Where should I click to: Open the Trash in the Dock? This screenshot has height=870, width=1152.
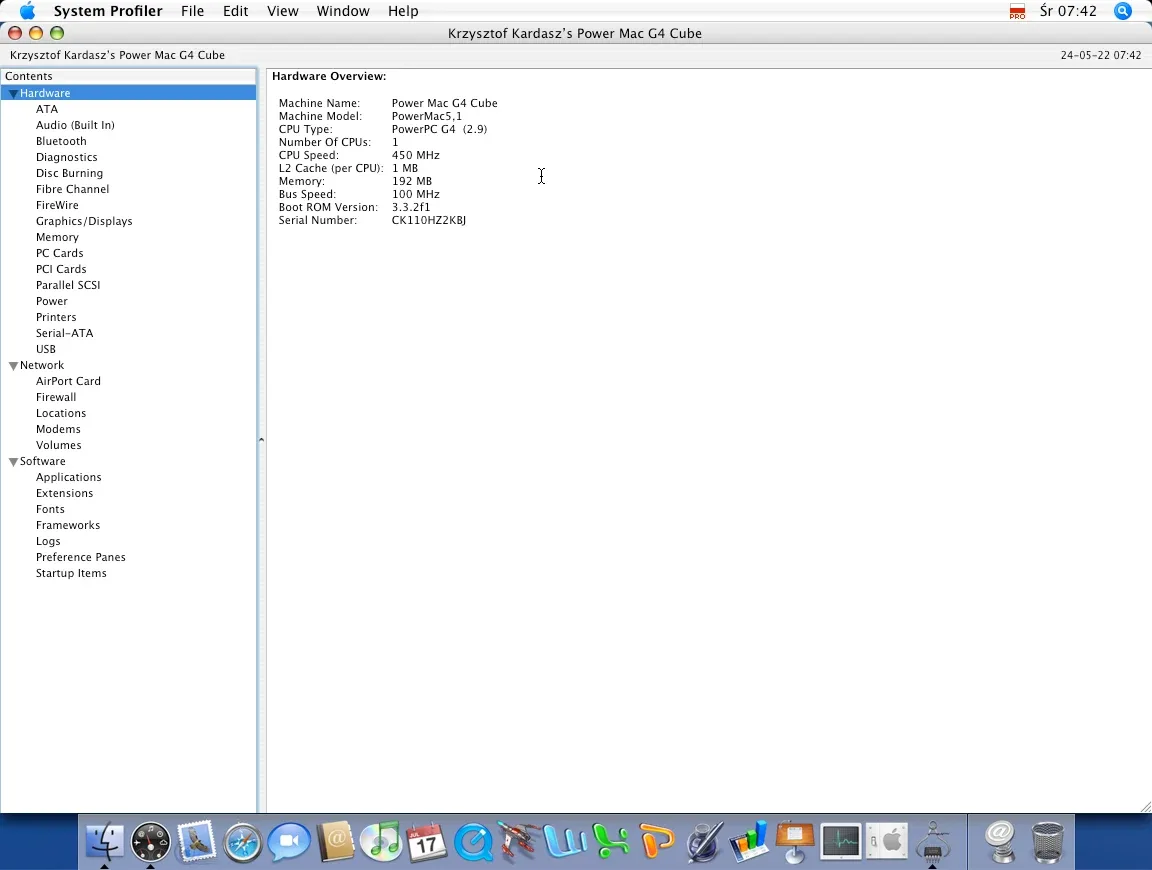pos(1047,842)
